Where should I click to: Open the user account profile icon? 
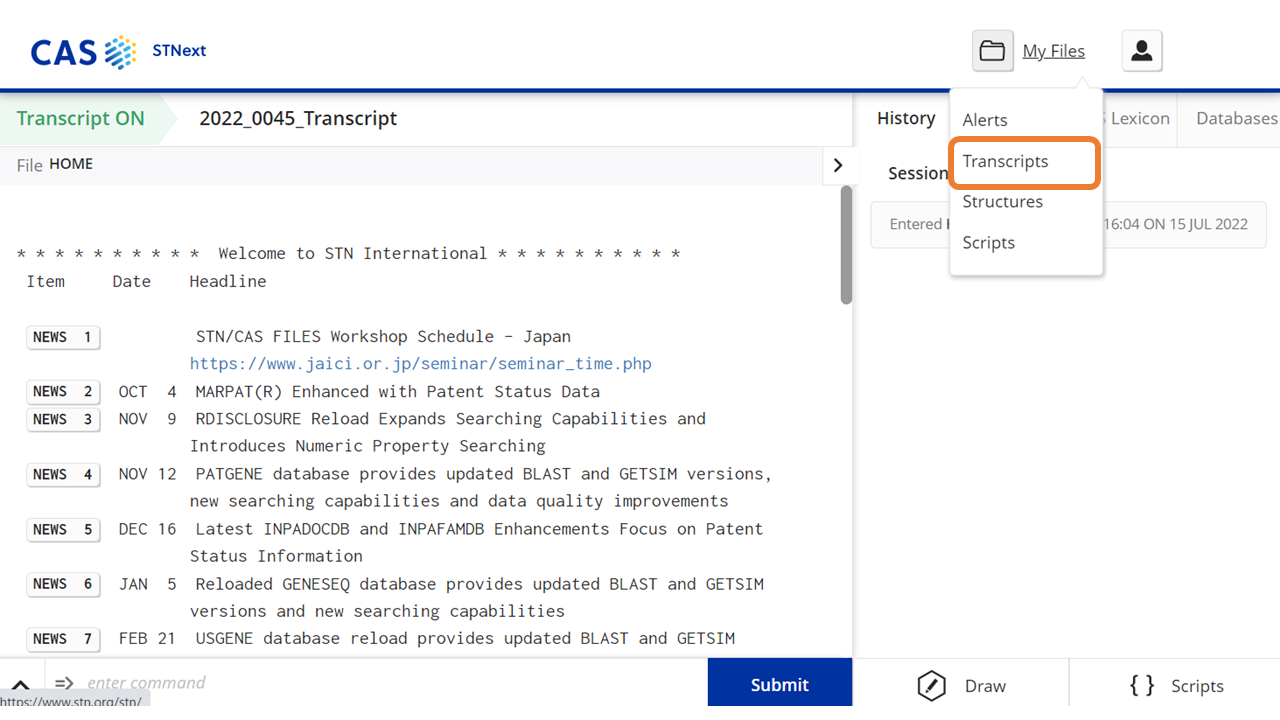[1142, 51]
